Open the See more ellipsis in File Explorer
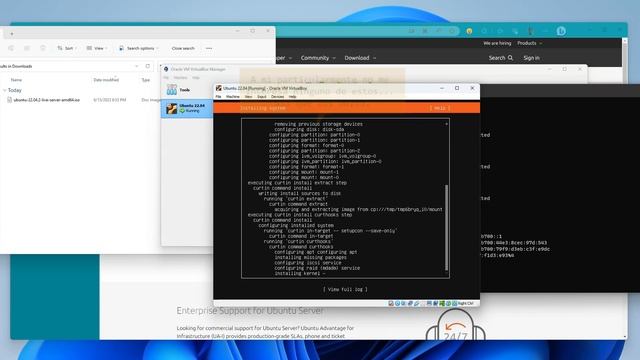 point(209,48)
